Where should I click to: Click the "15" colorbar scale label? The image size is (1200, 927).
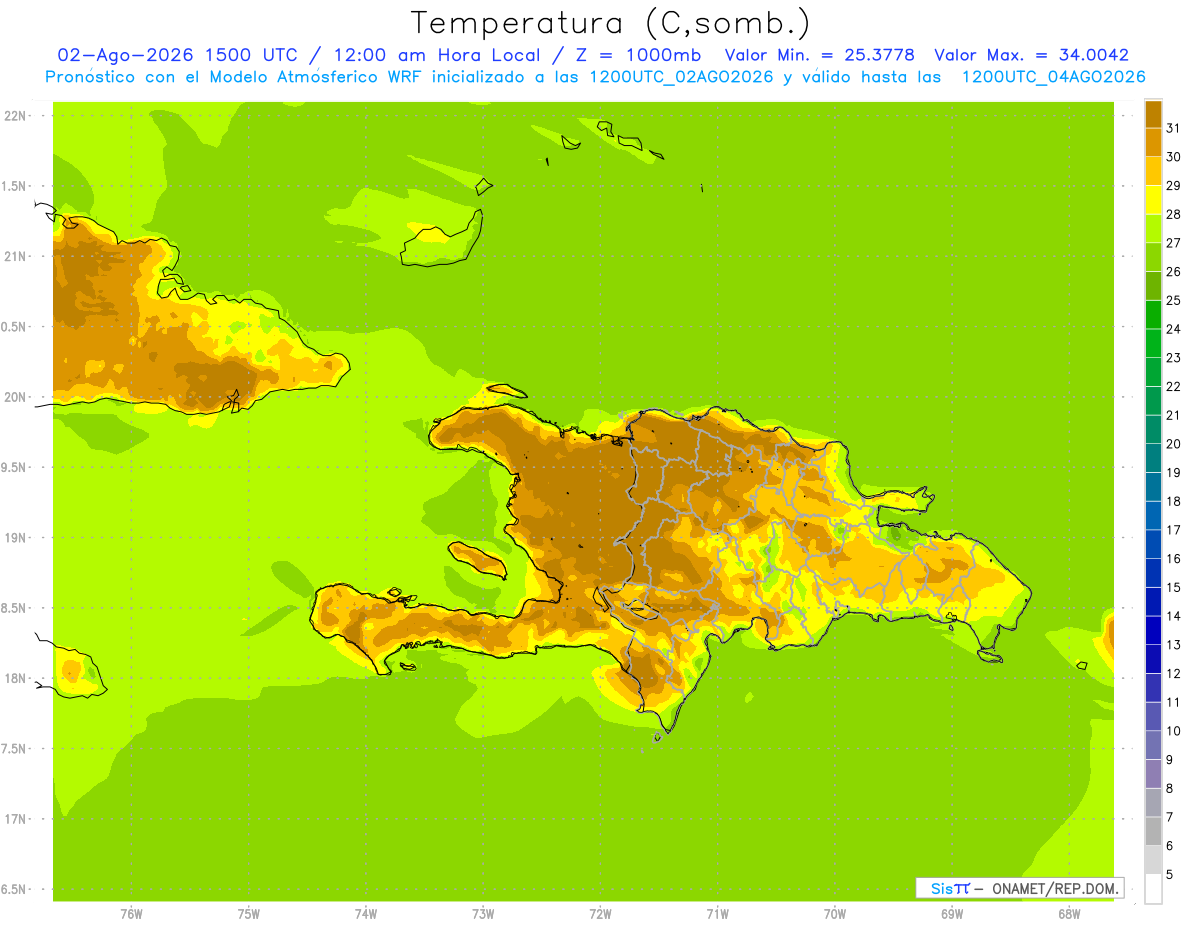pos(1174,587)
